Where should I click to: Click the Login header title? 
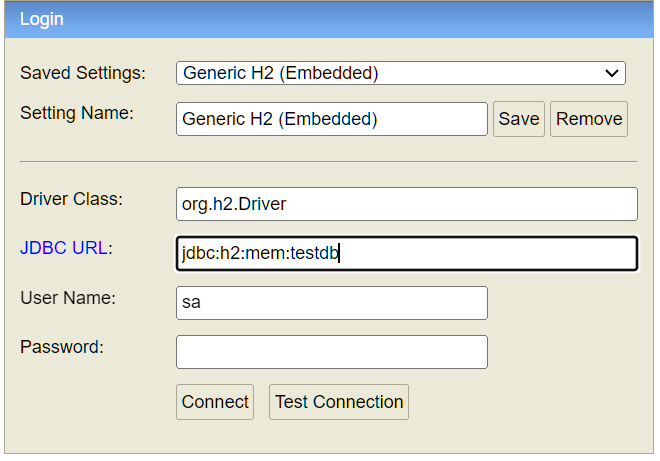[x=42, y=19]
